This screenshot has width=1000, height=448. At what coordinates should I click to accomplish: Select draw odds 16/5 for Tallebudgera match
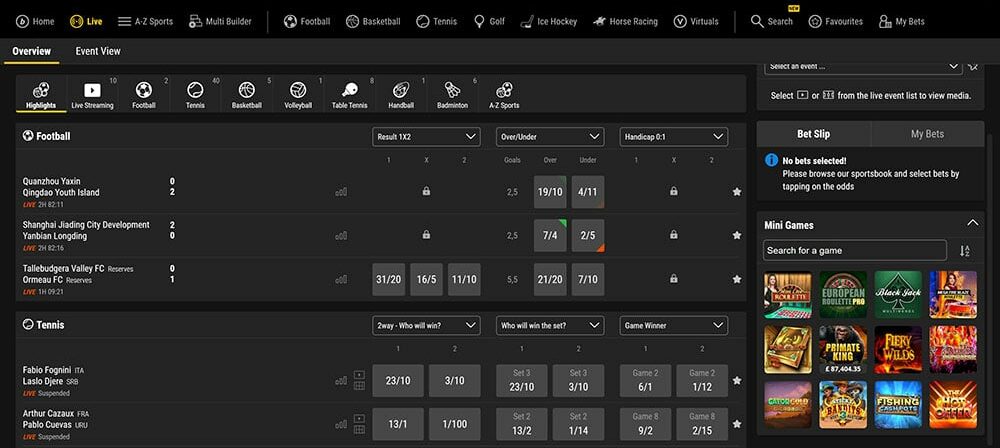point(426,280)
